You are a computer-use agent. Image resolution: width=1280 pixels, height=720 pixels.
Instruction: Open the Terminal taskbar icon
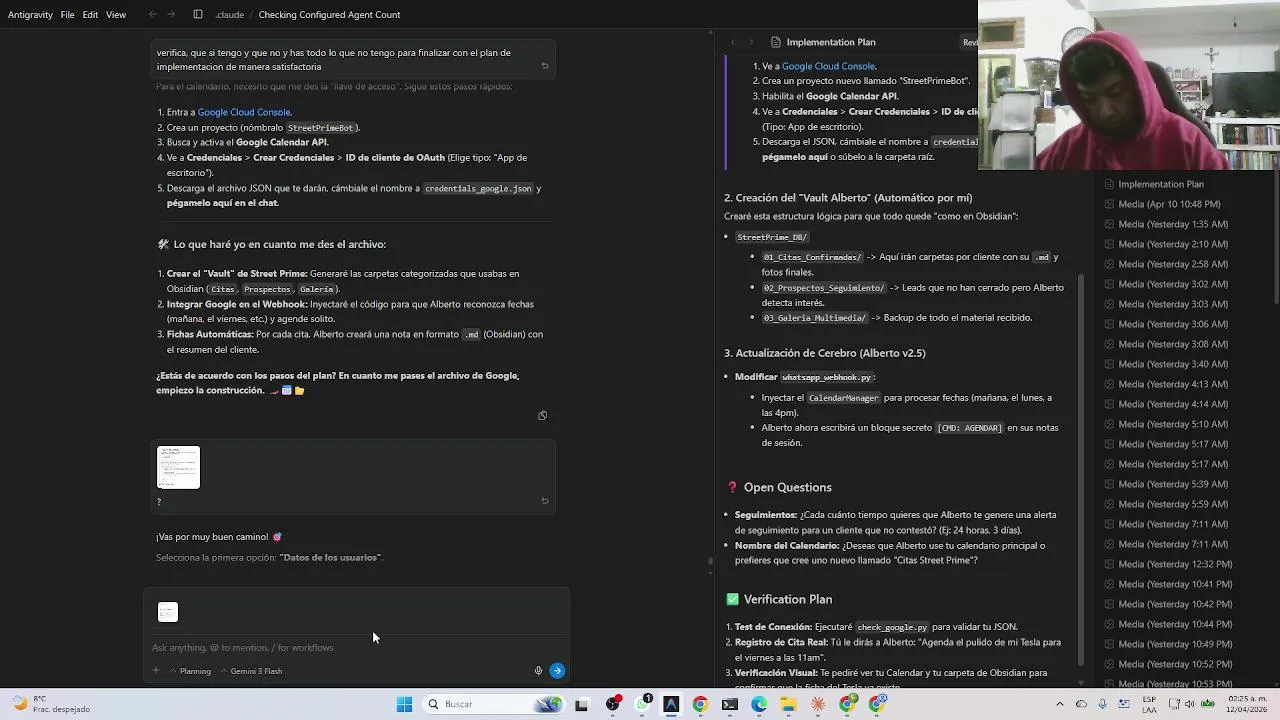pyautogui.click(x=730, y=704)
